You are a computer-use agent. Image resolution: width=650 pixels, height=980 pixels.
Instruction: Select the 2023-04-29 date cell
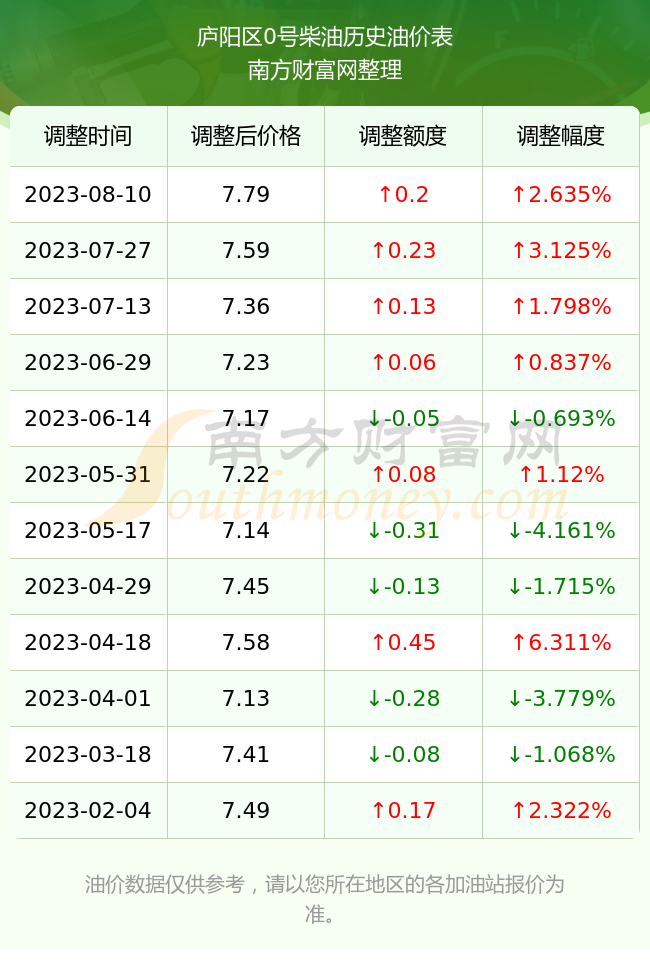pos(88,586)
